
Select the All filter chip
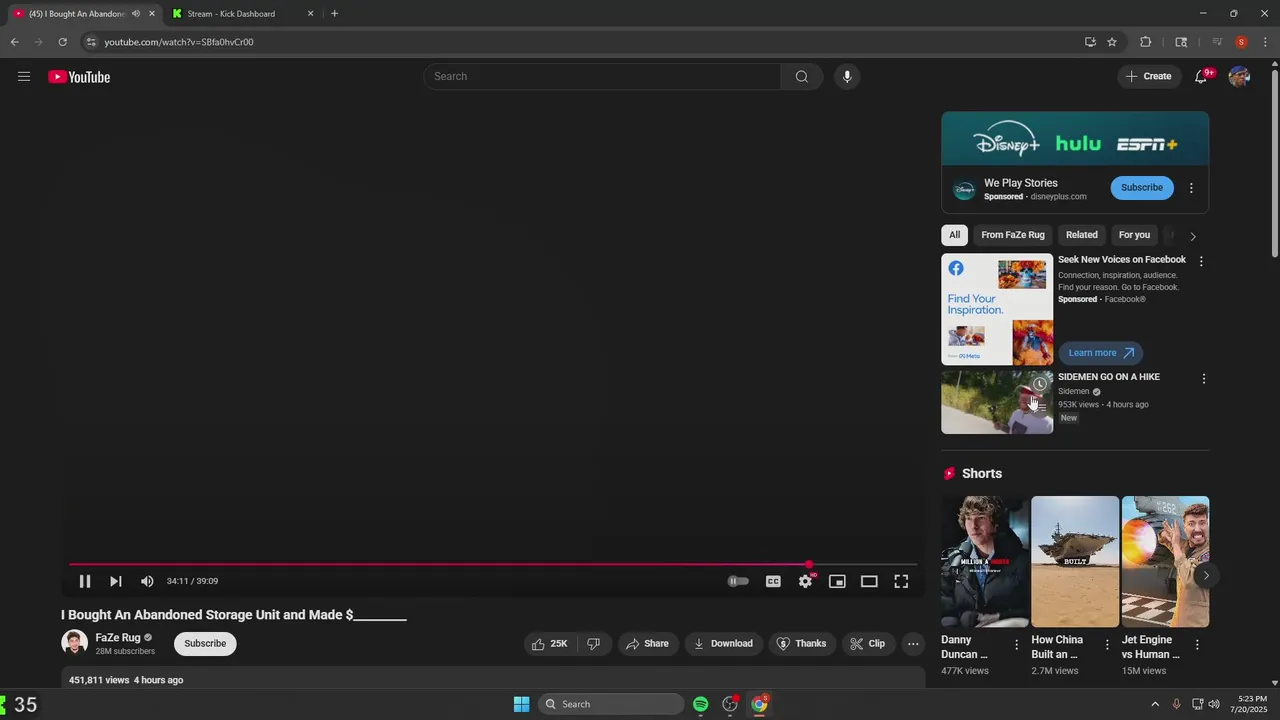click(x=954, y=235)
